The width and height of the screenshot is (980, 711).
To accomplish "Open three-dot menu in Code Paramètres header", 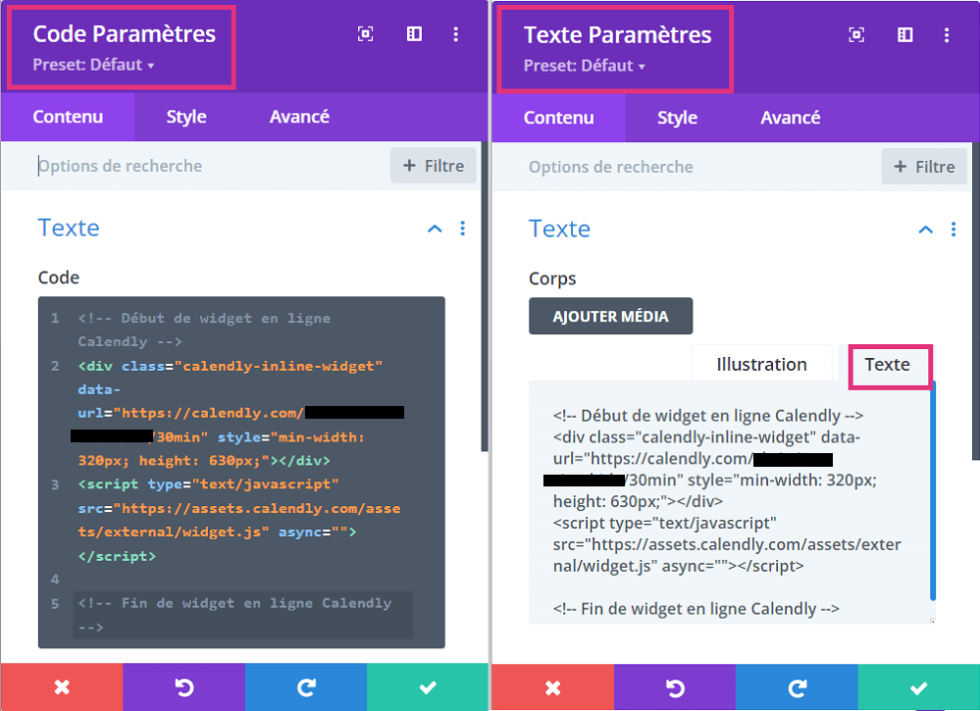I will coord(456,34).
